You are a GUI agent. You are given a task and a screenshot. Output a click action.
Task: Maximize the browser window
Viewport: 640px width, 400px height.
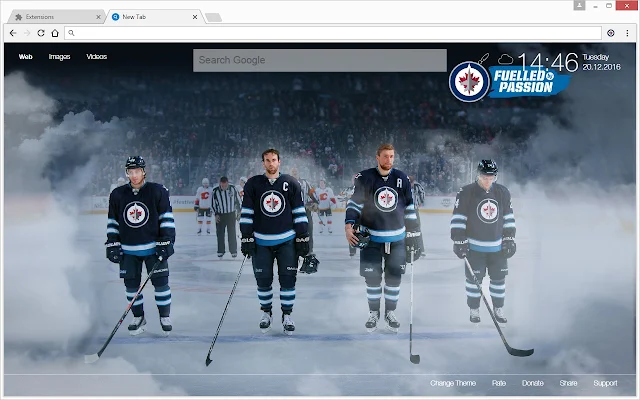tap(609, 6)
